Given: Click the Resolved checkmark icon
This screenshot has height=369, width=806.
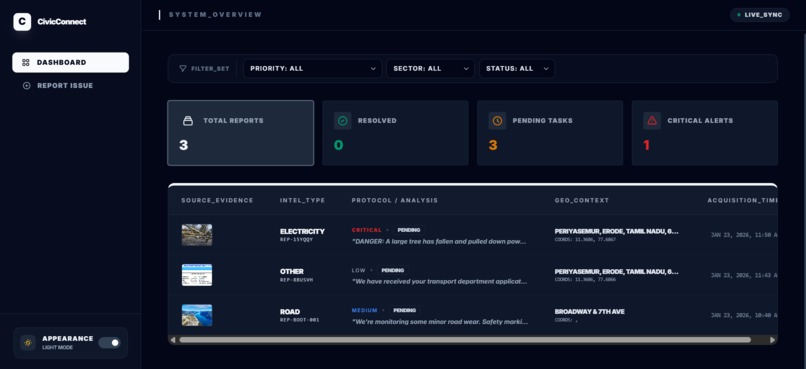Looking at the screenshot, I should pyautogui.click(x=342, y=121).
